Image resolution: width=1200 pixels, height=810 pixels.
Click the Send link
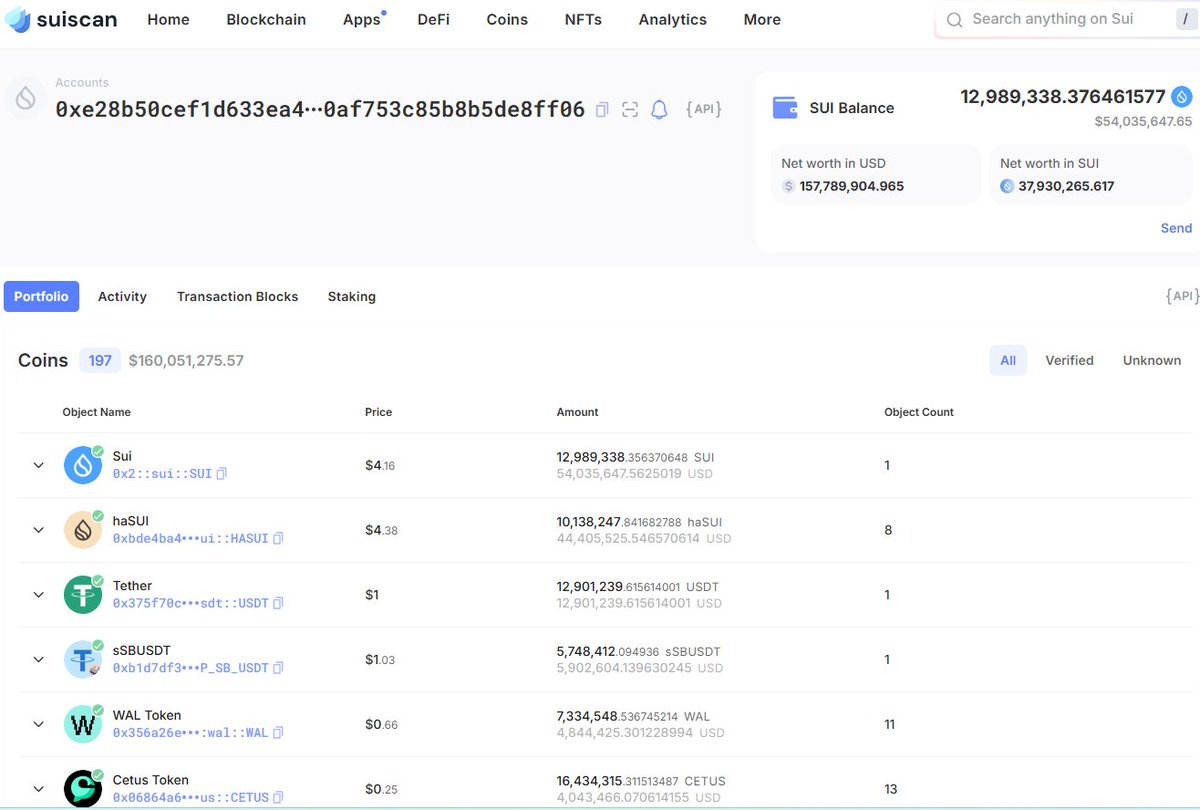point(1176,228)
